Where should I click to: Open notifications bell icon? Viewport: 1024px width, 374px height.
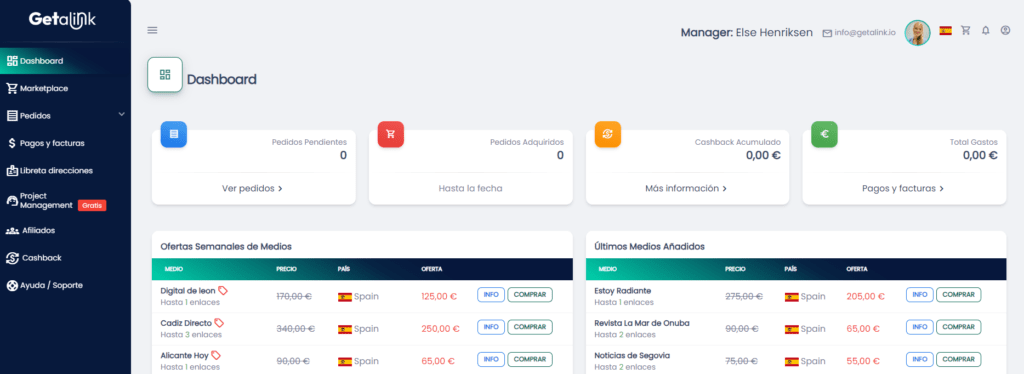pyautogui.click(x=985, y=30)
